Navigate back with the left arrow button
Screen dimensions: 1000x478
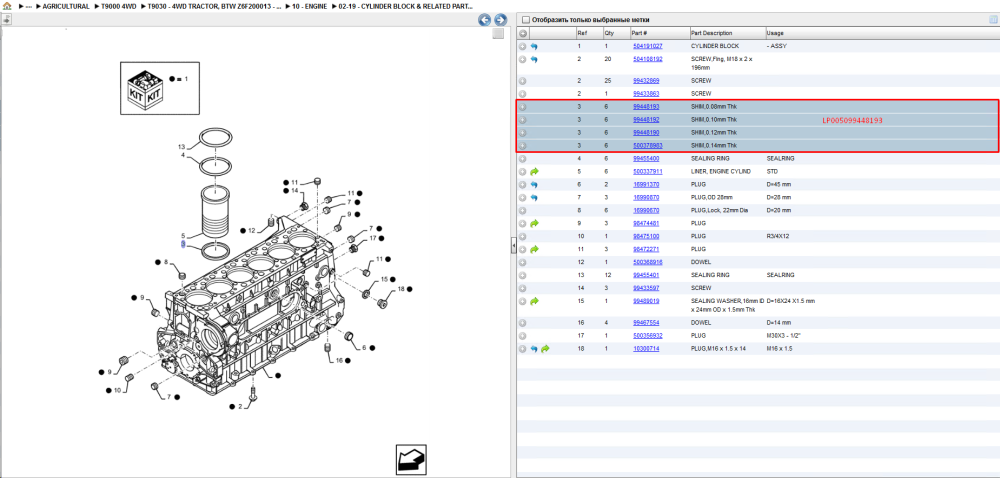coord(485,20)
